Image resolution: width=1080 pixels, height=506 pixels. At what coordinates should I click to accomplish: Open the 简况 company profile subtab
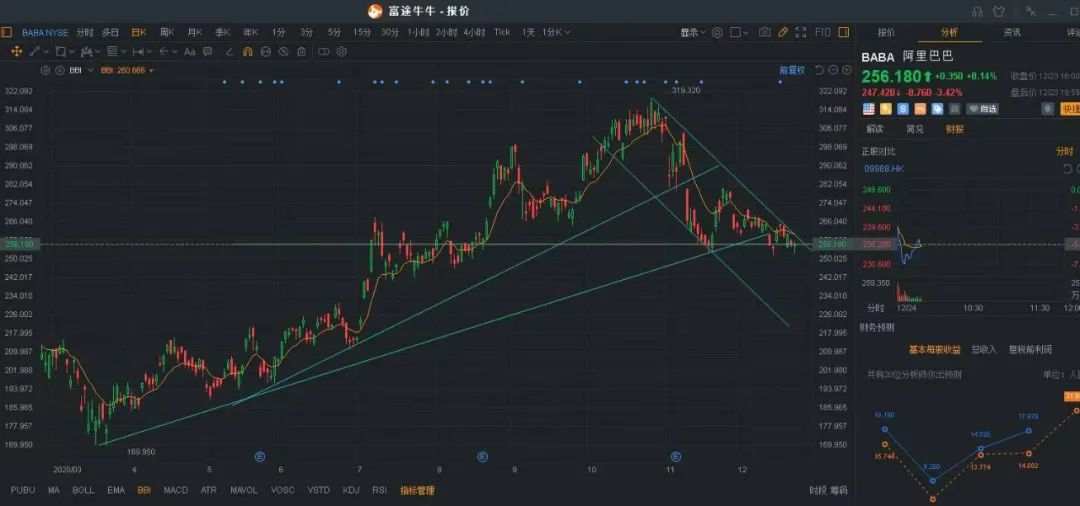[x=915, y=129]
